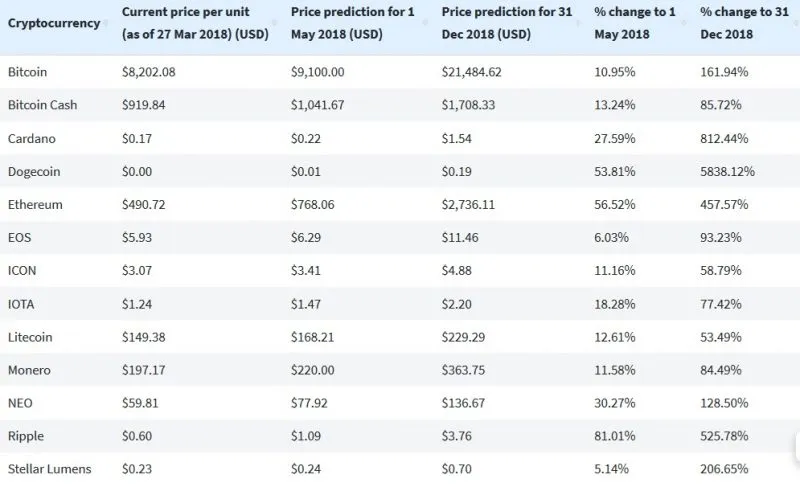Click Dogecoin's 5838.12% change value
The height and width of the screenshot is (491, 800).
(728, 171)
